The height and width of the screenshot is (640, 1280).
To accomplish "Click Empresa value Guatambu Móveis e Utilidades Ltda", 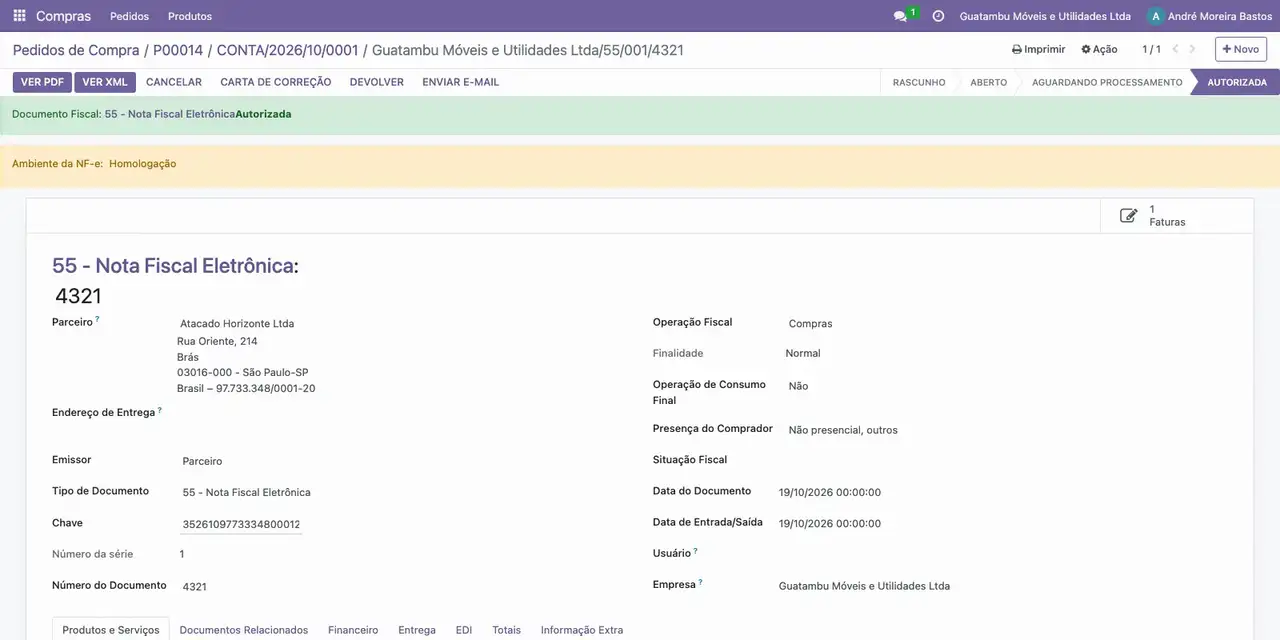I will tap(864, 586).
